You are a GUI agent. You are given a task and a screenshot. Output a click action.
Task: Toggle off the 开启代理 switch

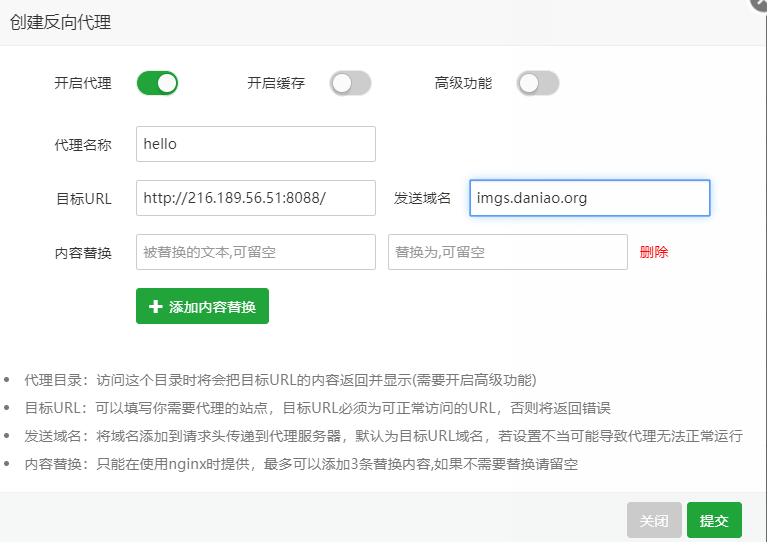[x=158, y=83]
